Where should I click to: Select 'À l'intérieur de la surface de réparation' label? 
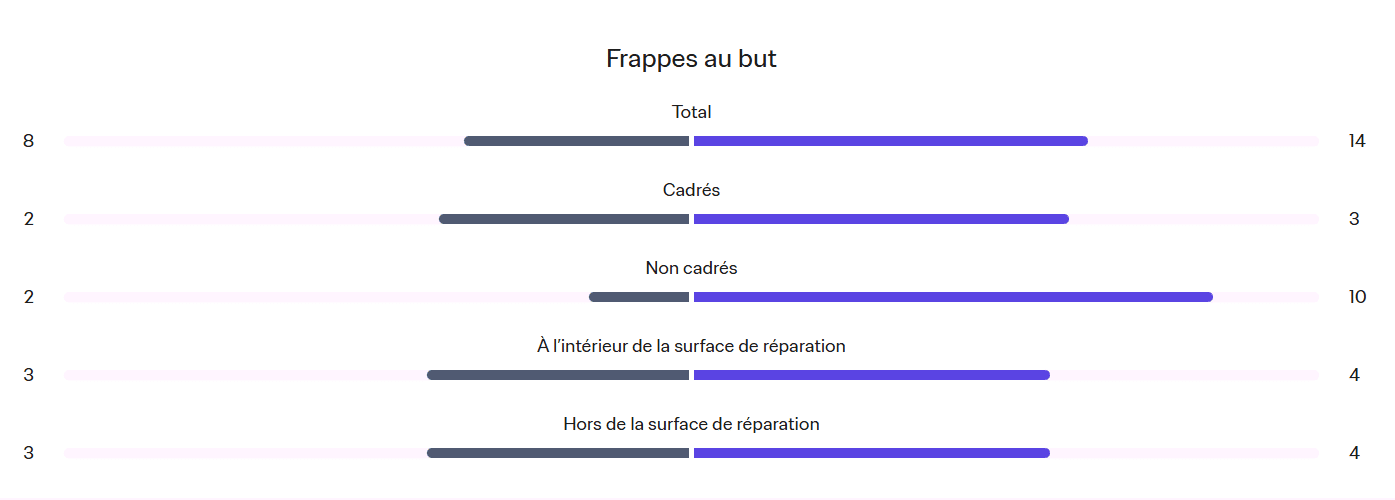(691, 346)
